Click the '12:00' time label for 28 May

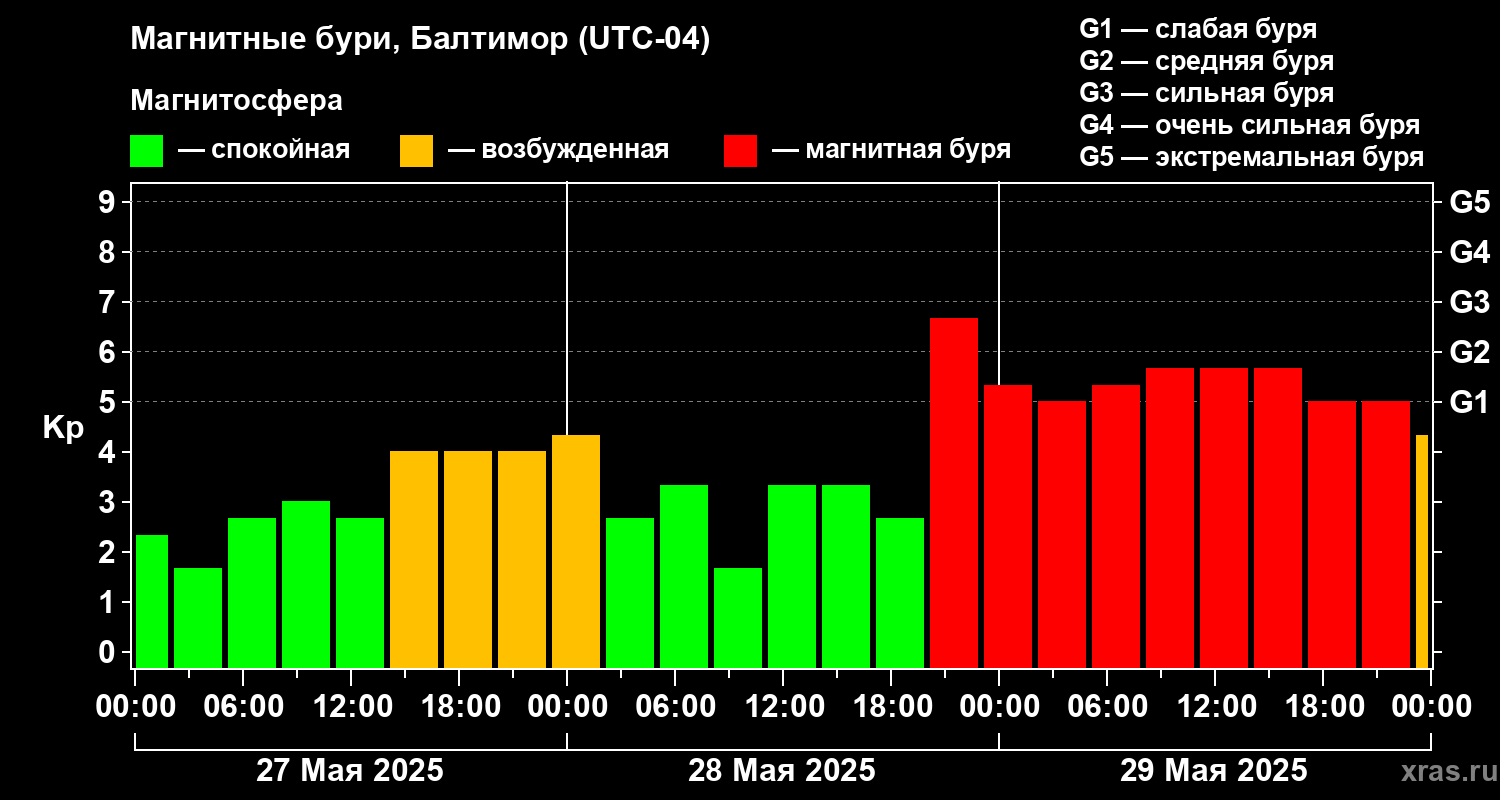(x=783, y=706)
